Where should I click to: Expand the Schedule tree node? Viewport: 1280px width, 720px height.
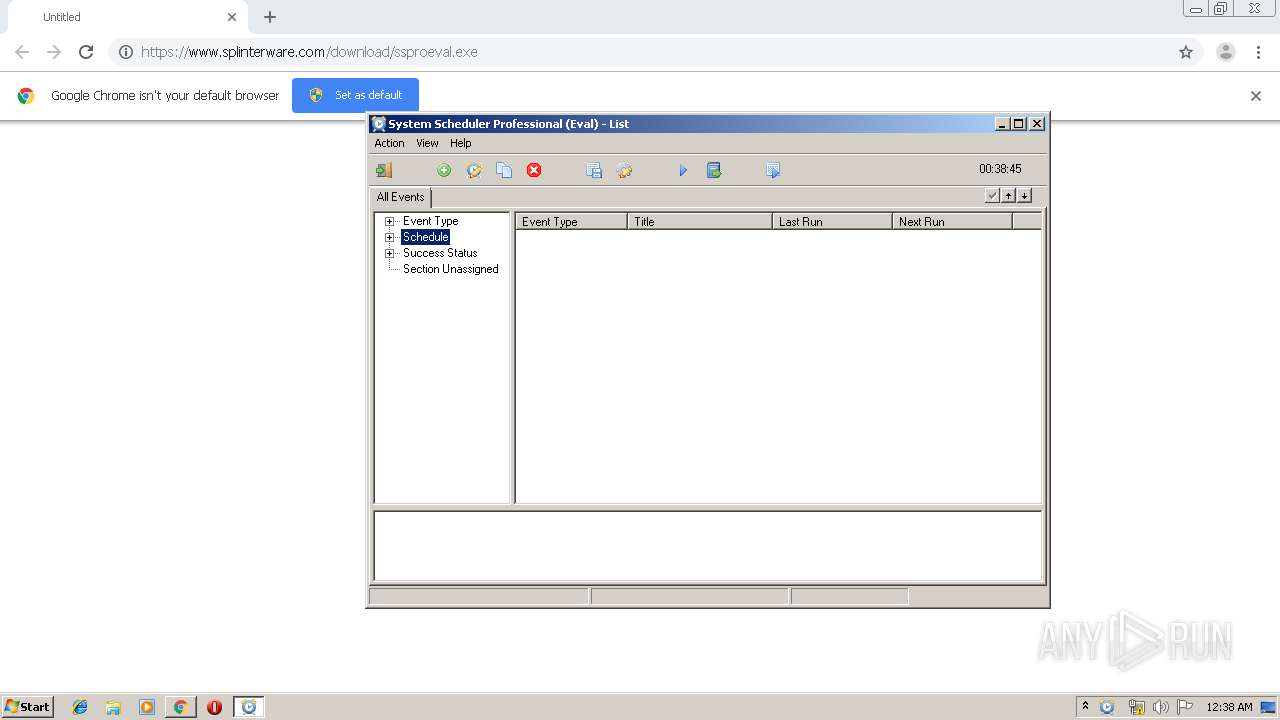[x=389, y=237]
